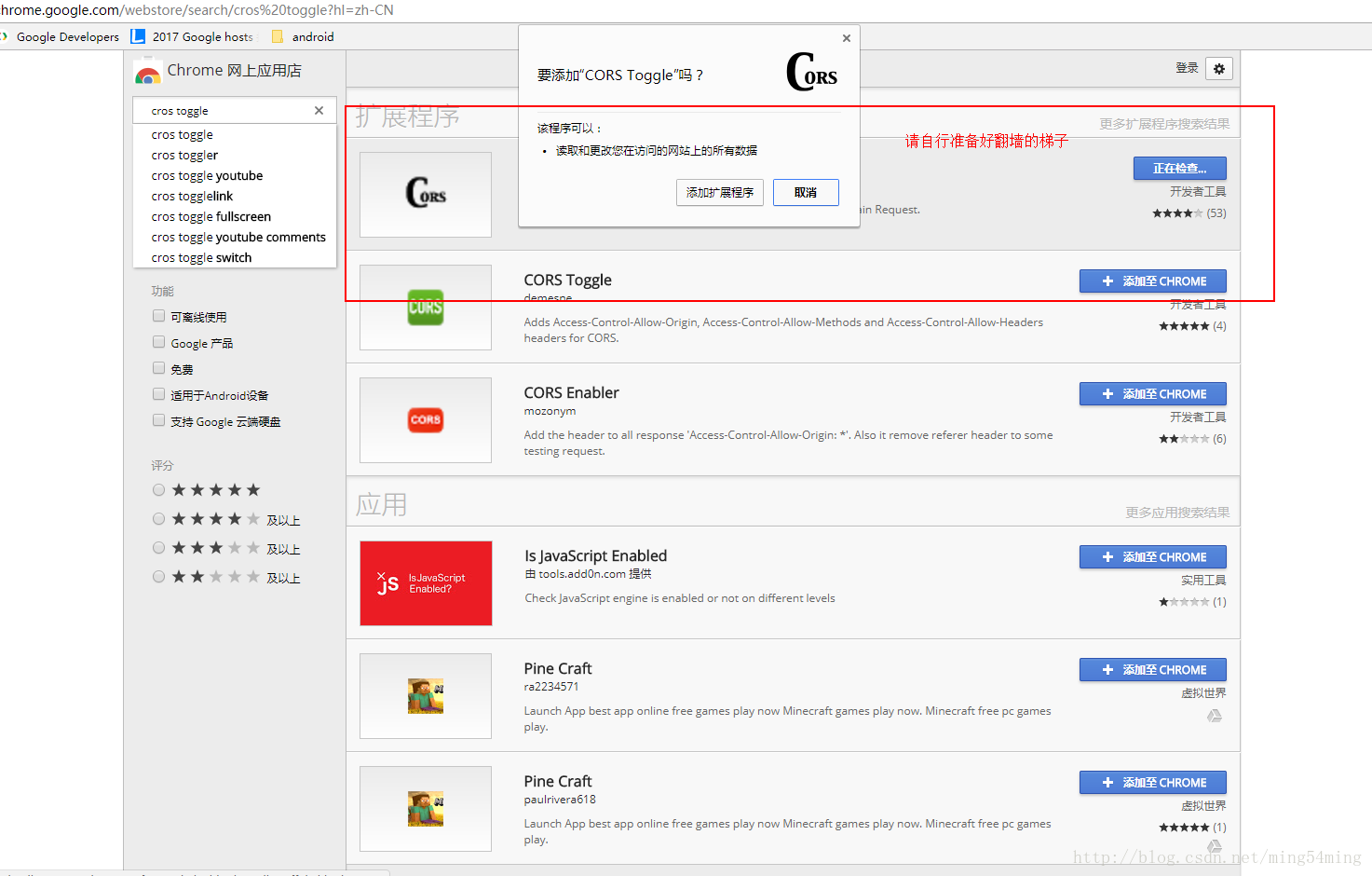Select the three stars and up radio

pos(158,548)
